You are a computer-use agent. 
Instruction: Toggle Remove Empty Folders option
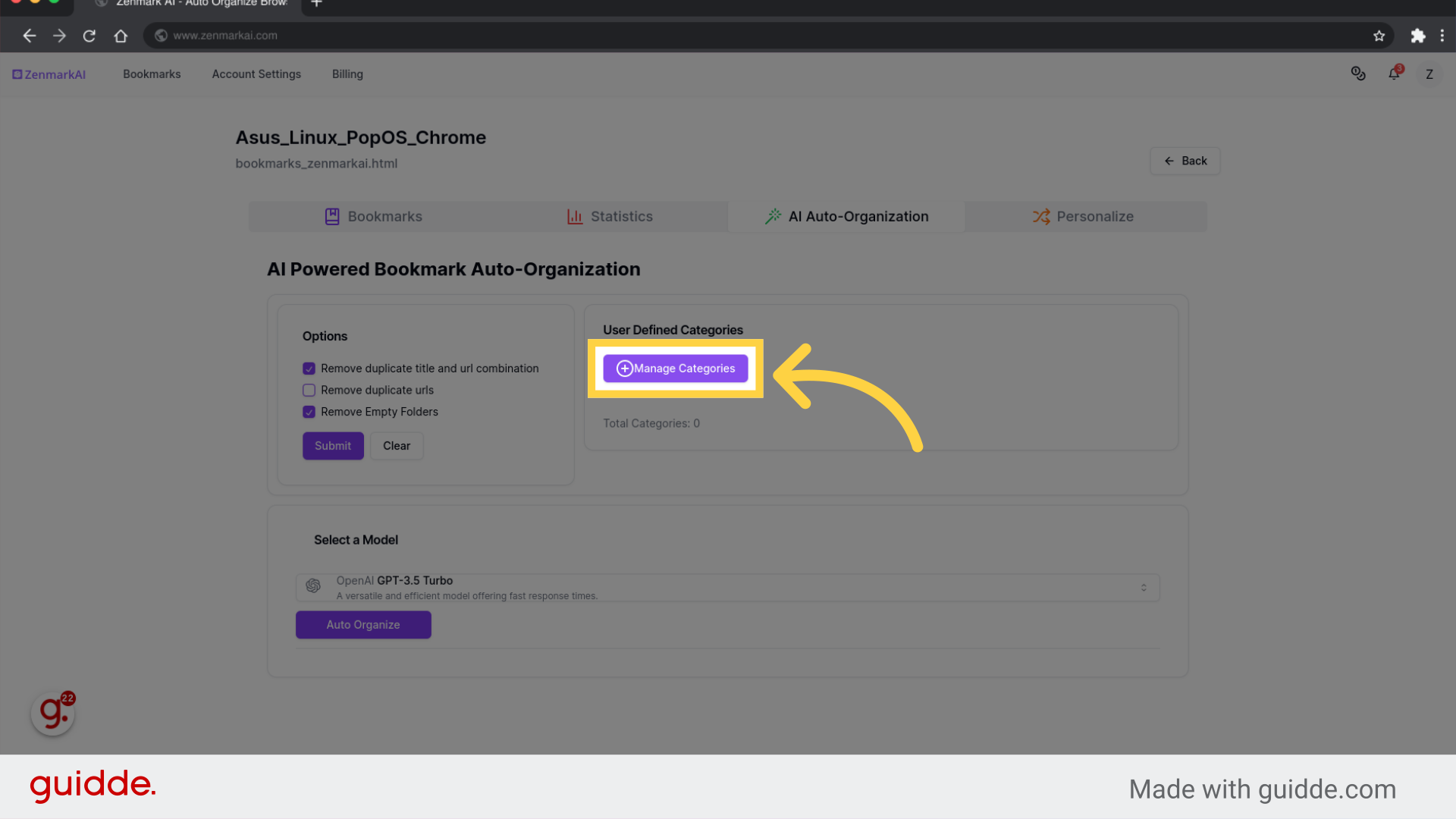click(308, 411)
